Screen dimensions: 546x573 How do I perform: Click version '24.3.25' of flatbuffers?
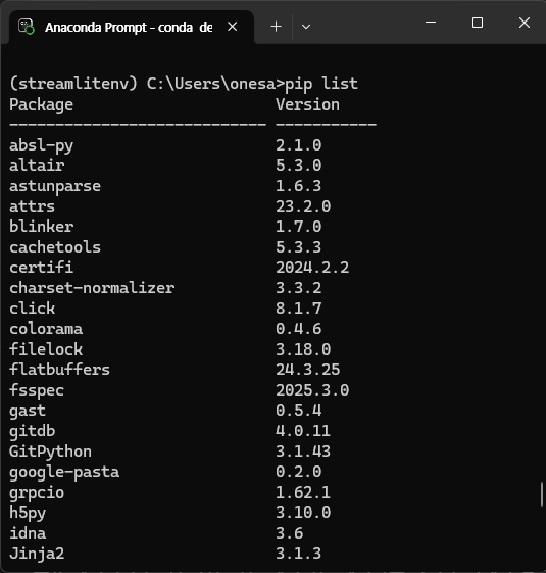tap(308, 369)
